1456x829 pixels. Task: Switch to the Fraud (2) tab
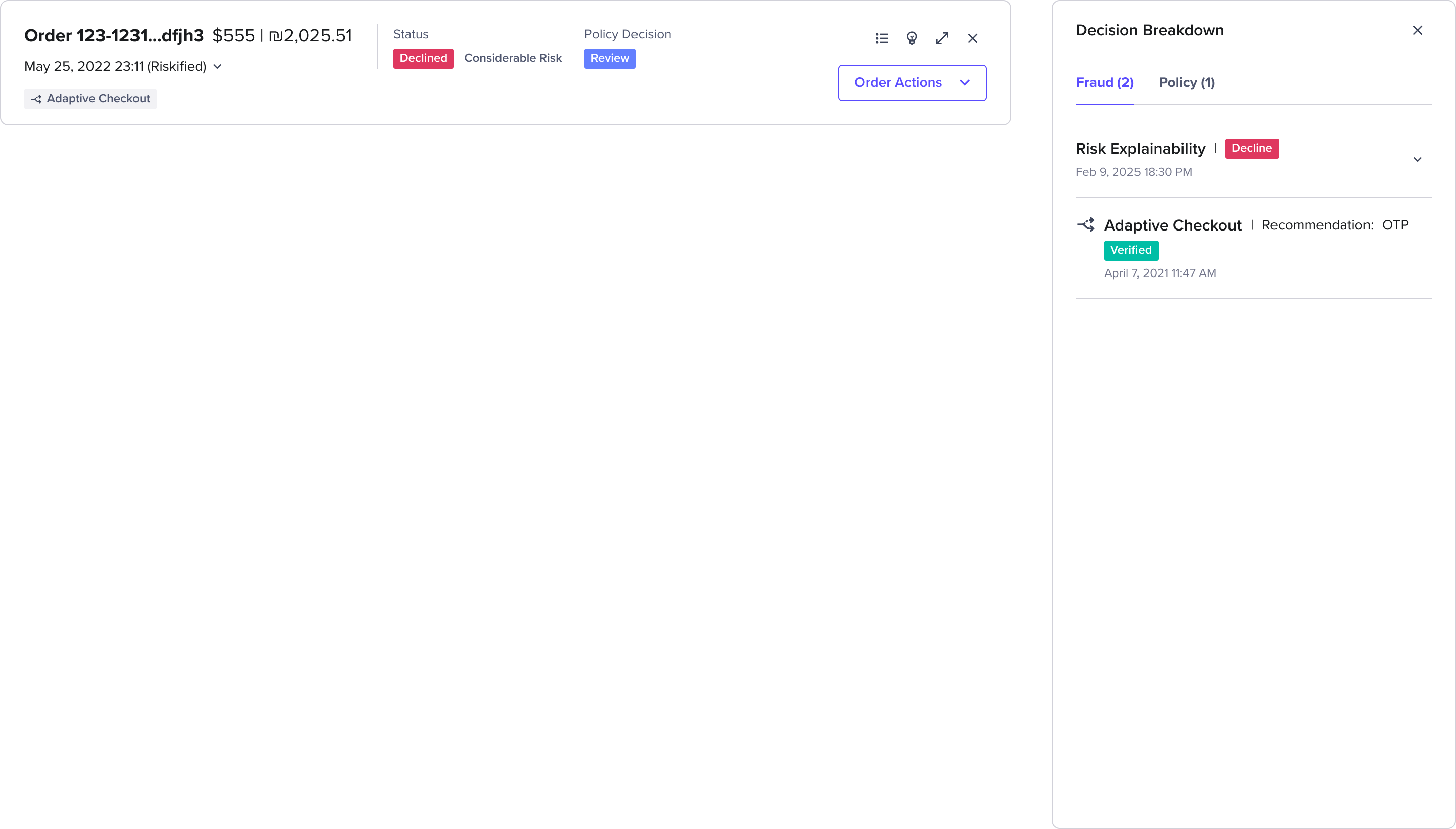coord(1105,83)
